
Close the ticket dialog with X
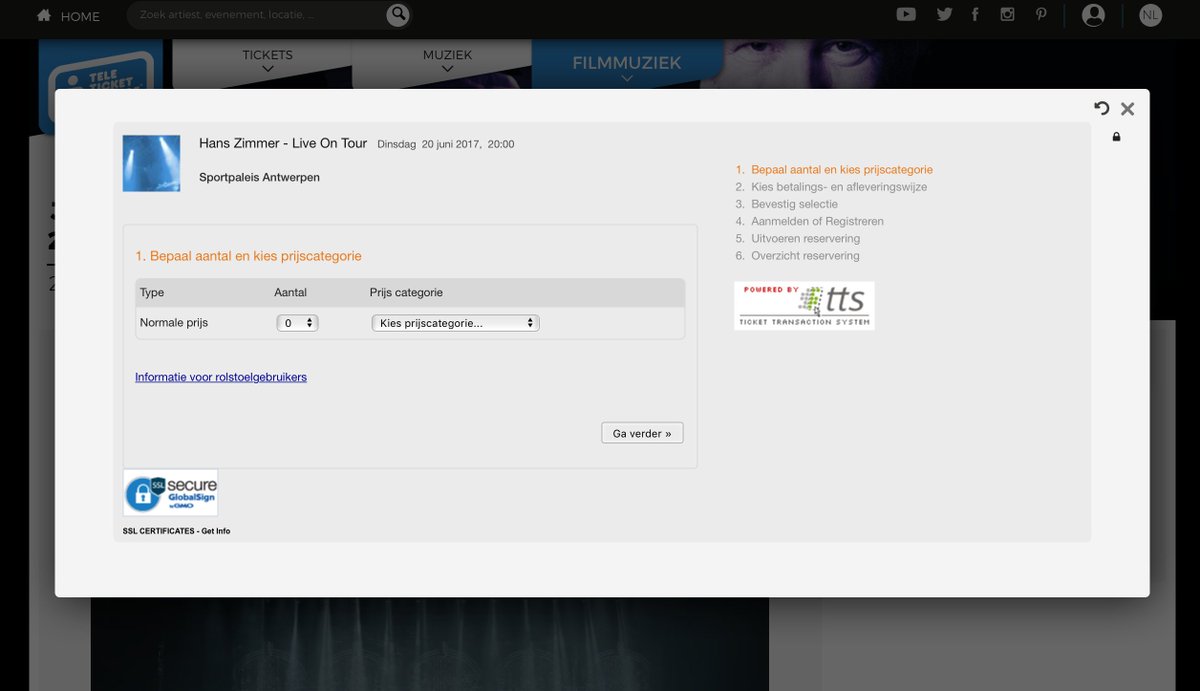1127,109
